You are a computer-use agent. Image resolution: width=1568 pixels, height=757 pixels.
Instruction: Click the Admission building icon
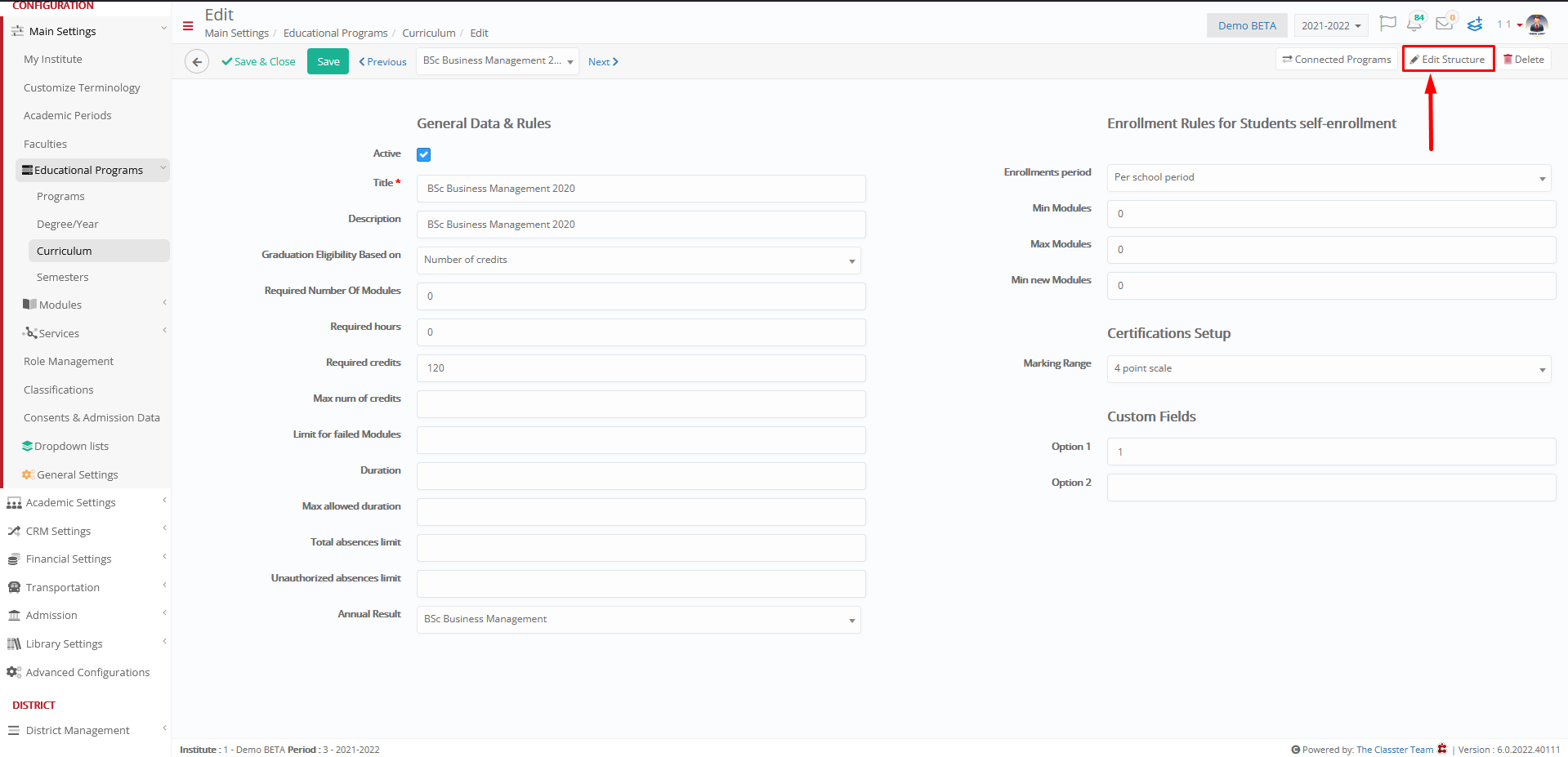(14, 616)
